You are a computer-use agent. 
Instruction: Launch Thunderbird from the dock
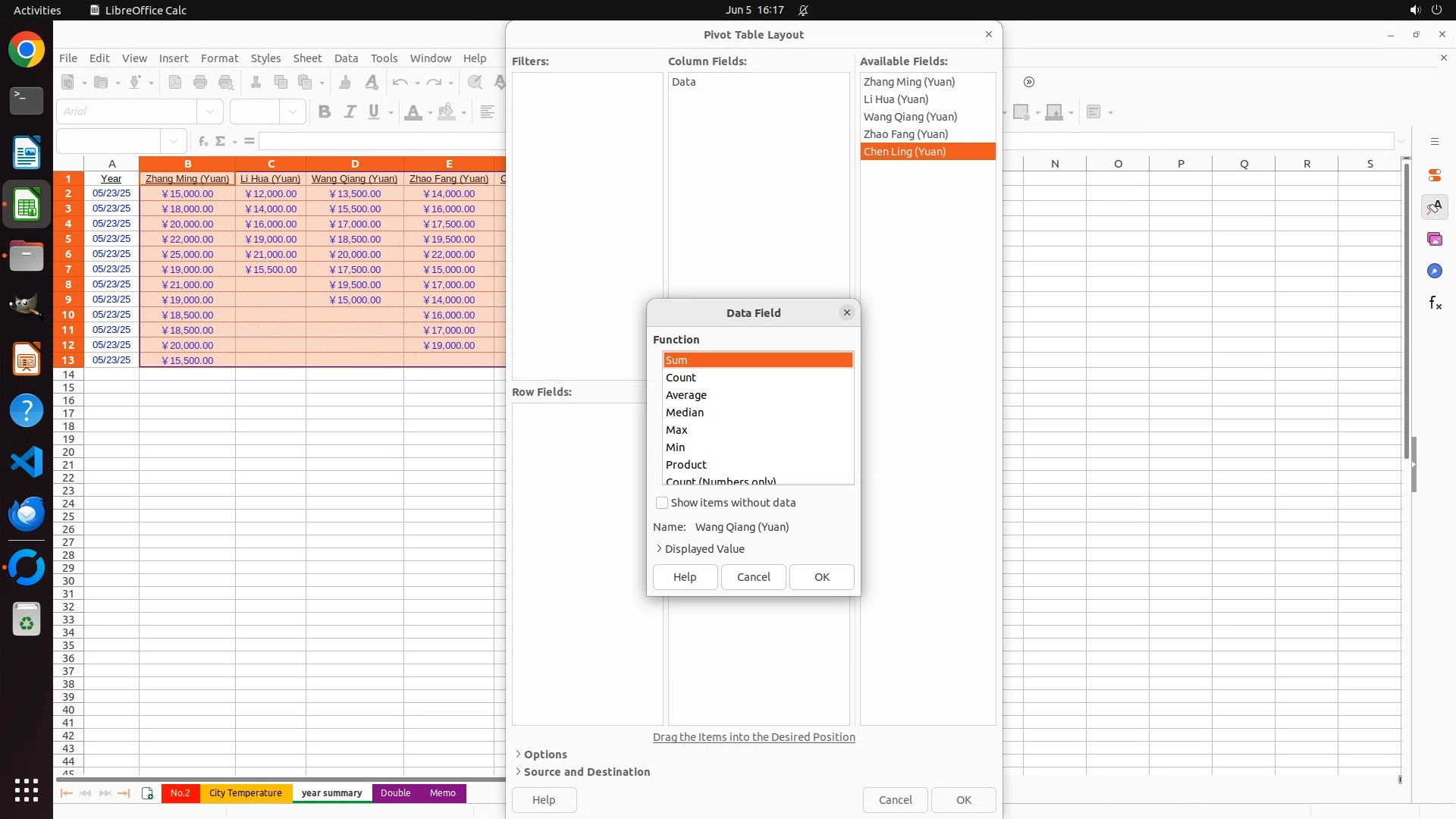click(27, 514)
